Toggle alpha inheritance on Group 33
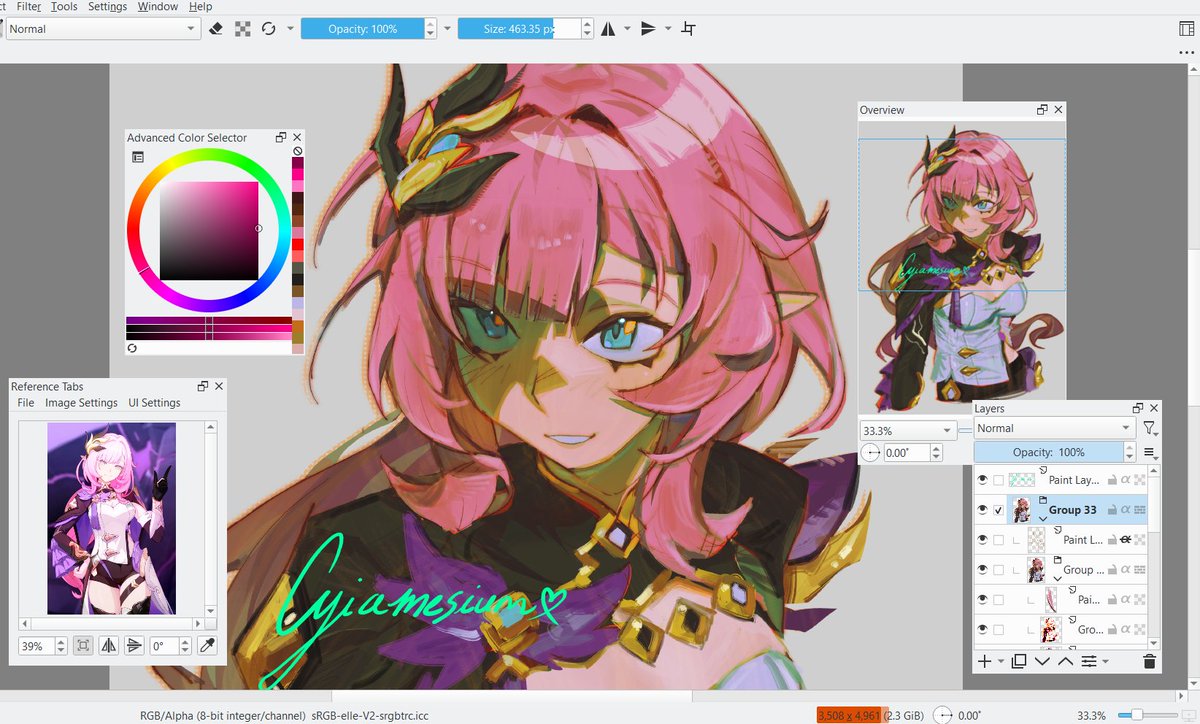This screenshot has height=724, width=1200. click(1126, 510)
